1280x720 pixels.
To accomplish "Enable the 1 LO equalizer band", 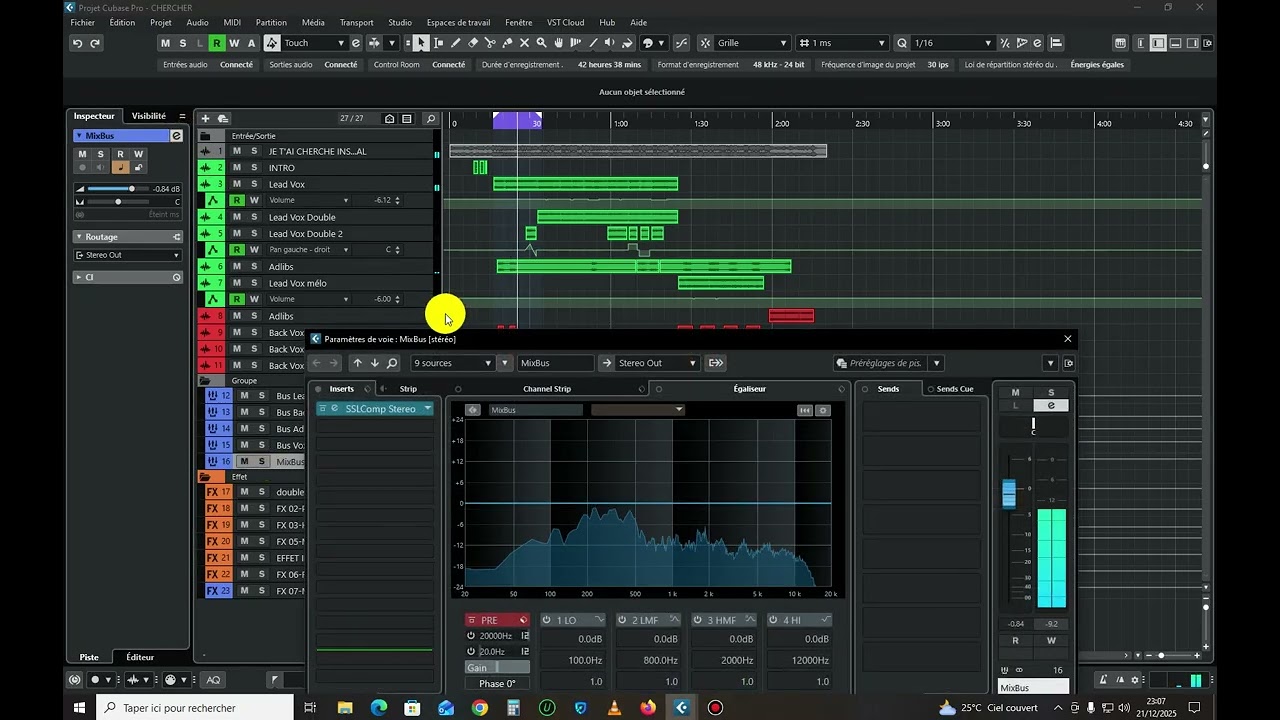I will (547, 620).
